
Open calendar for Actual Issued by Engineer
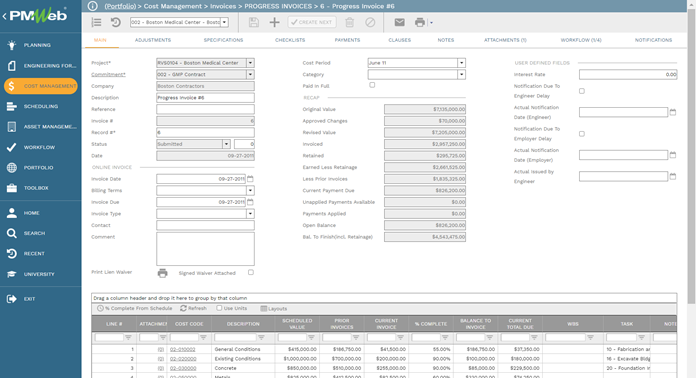(673, 176)
